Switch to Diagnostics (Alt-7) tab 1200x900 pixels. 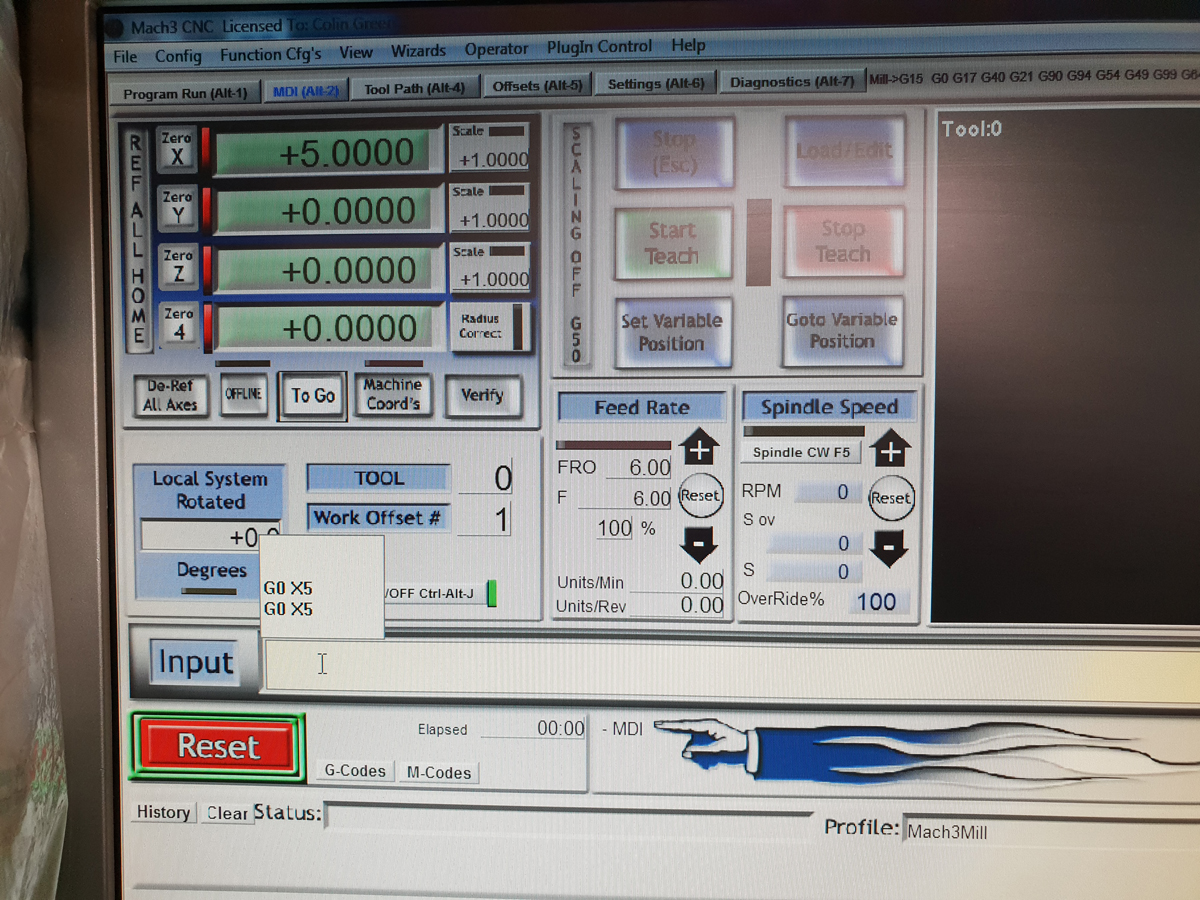pos(792,82)
